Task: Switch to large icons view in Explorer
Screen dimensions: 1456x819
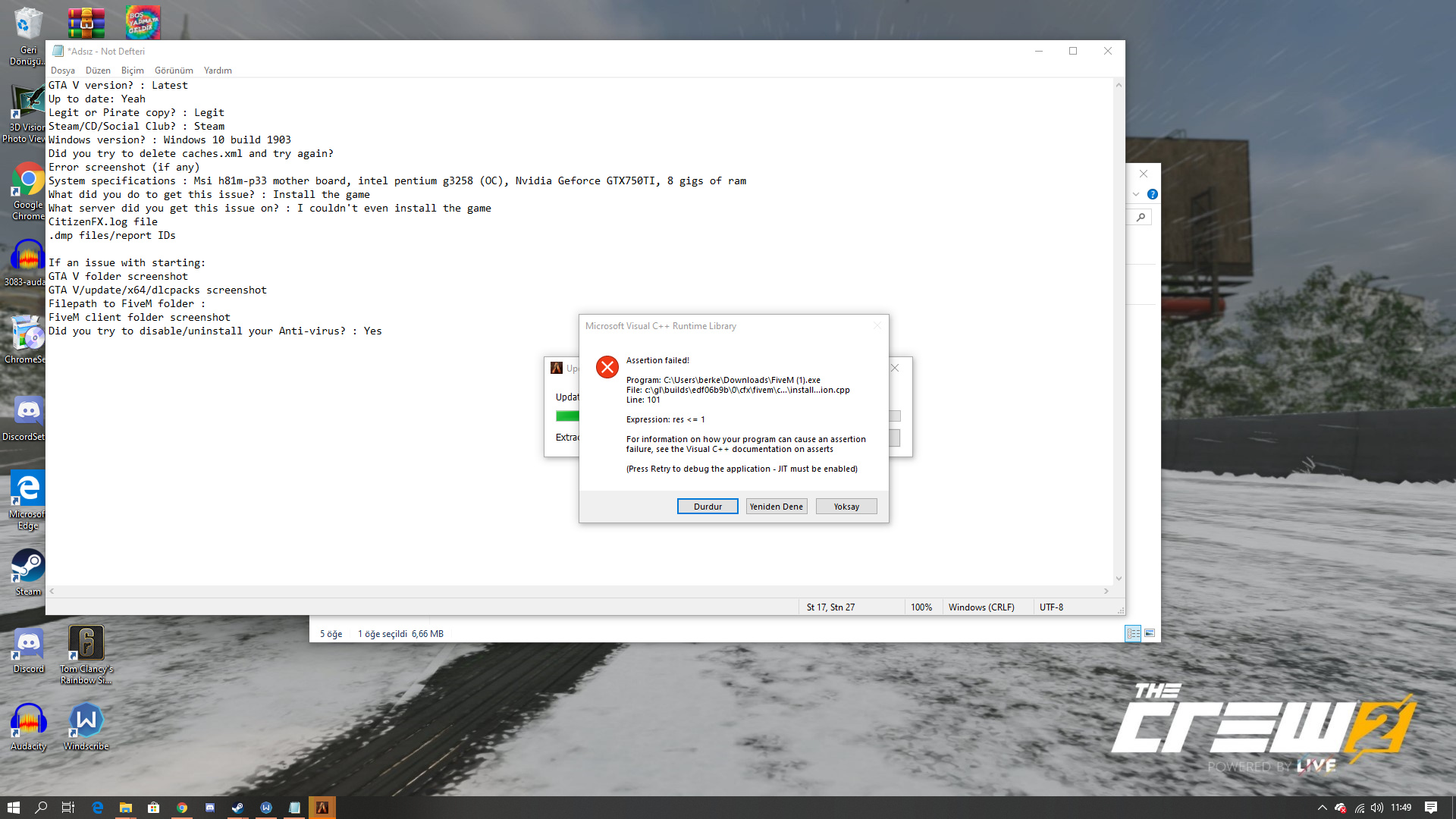Action: 1150,633
